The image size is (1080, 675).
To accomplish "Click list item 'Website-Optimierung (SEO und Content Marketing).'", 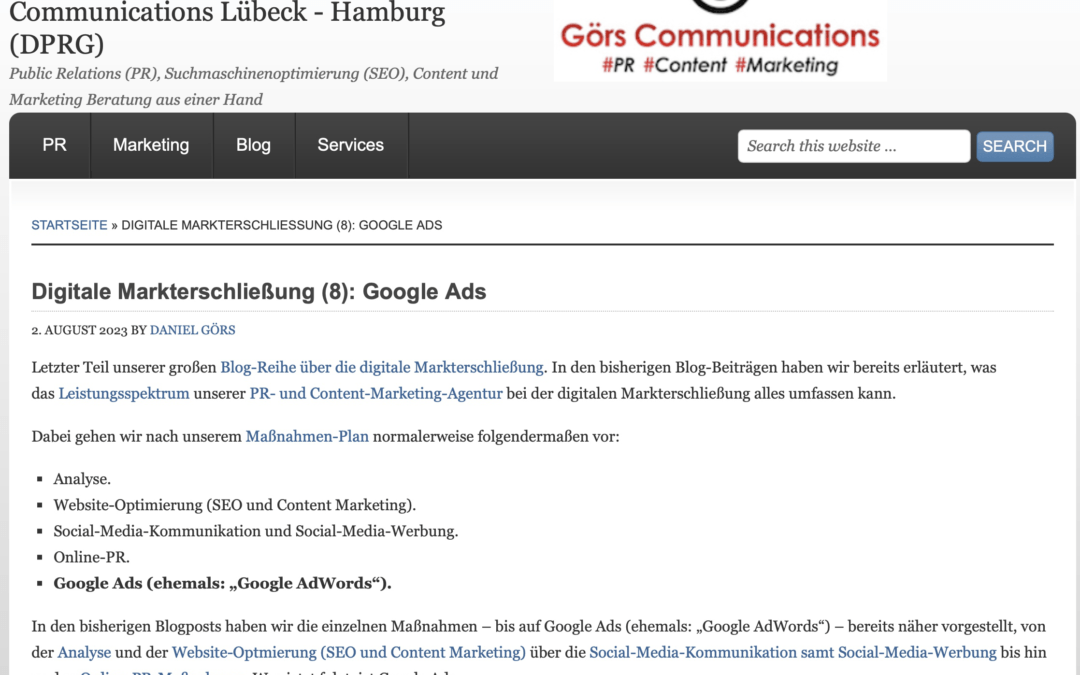I will click(235, 505).
